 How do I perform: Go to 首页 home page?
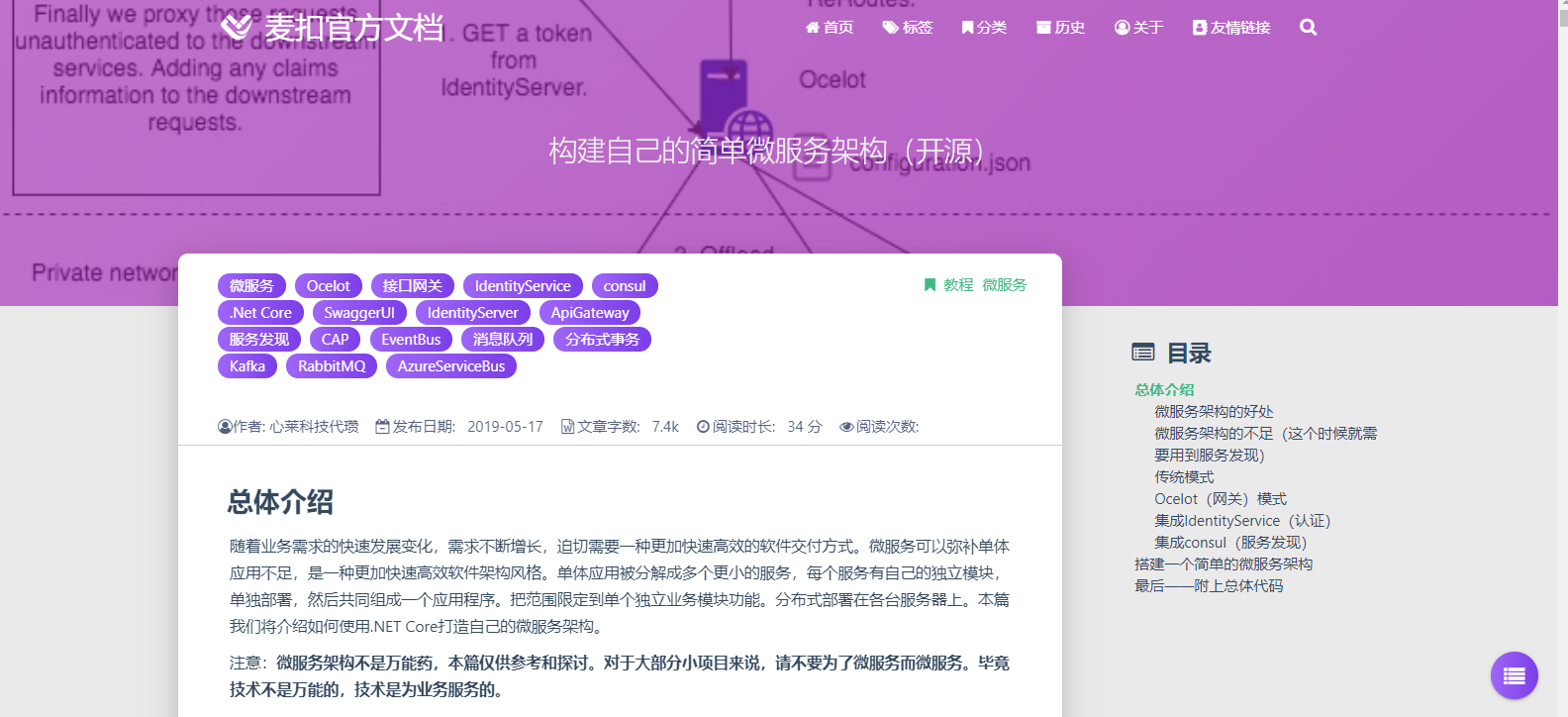[830, 28]
